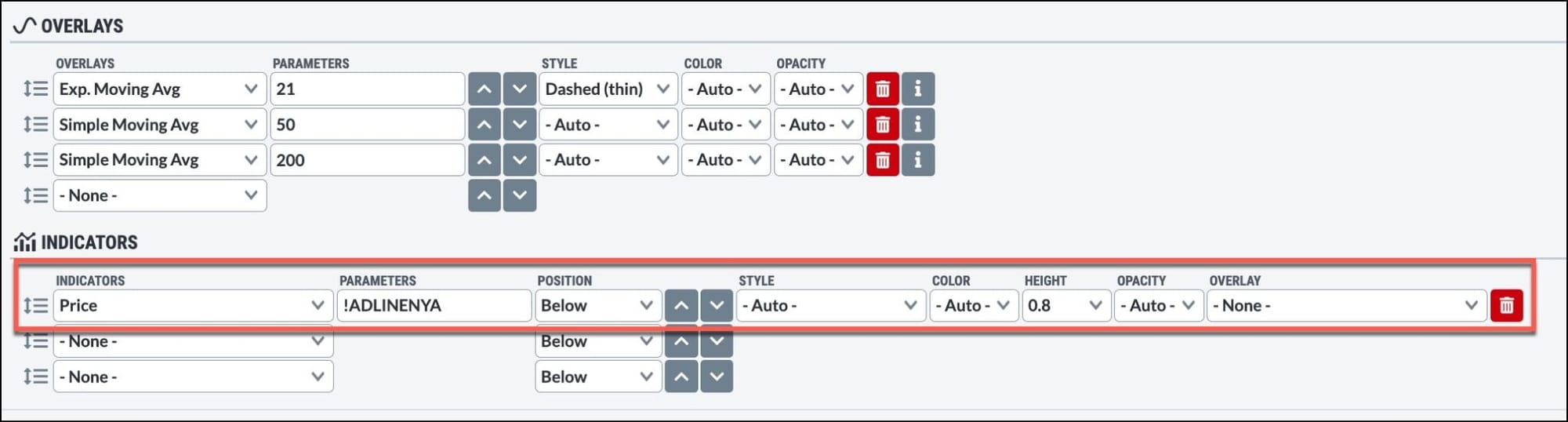This screenshot has width=1568, height=422.
Task: Expand the Height 0.8 dropdown
Action: 1065,306
